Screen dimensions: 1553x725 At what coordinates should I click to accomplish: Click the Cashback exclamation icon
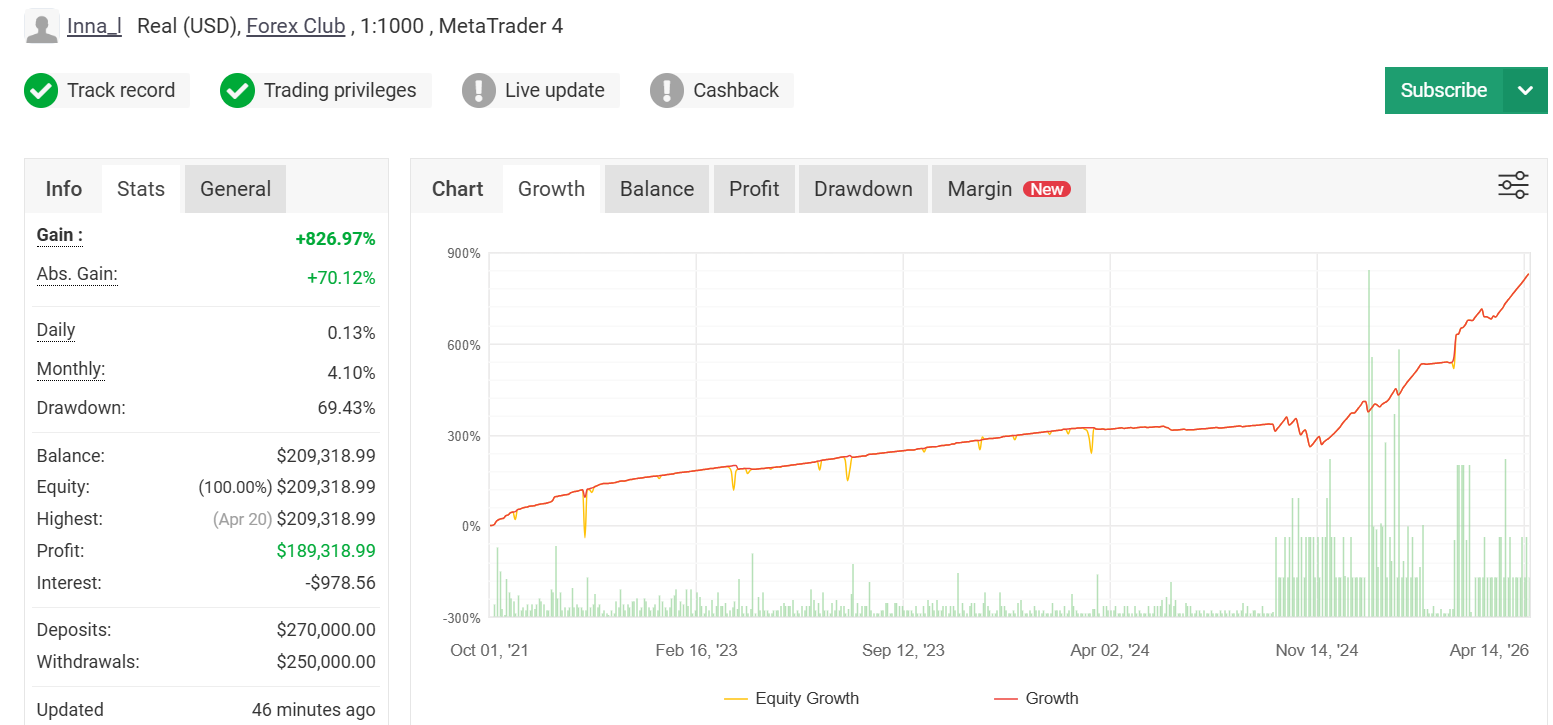pos(667,91)
